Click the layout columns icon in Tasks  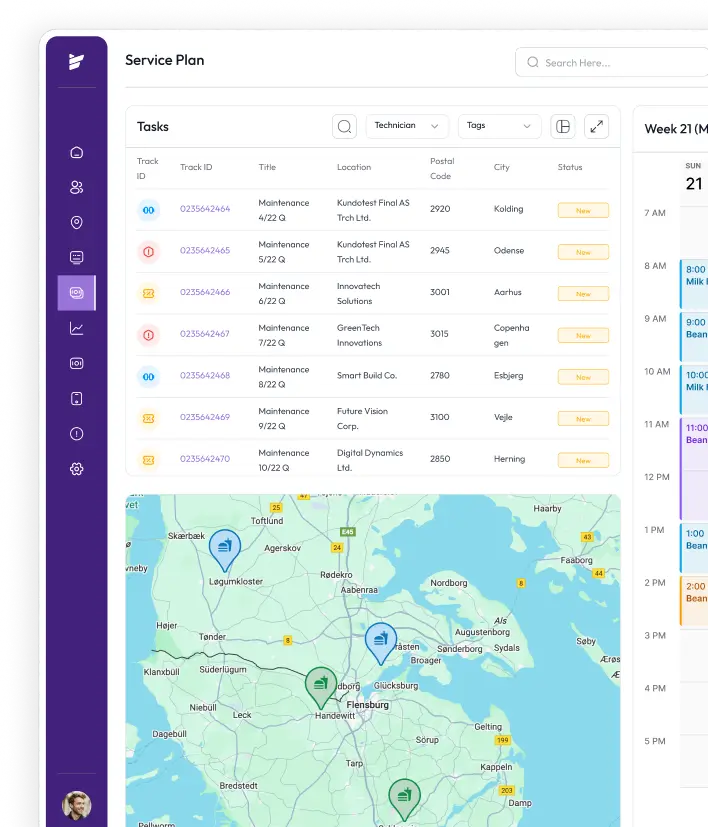(563, 126)
